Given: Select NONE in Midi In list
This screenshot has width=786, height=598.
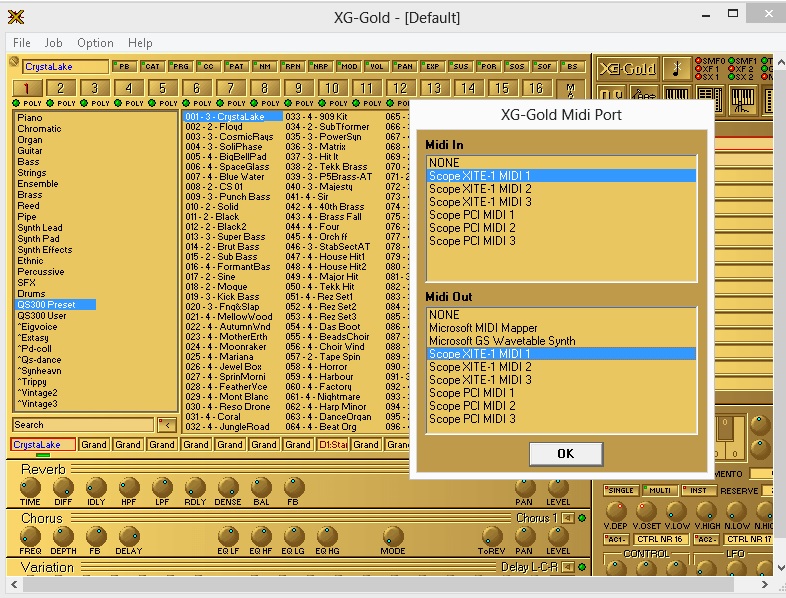Looking at the screenshot, I should coord(561,163).
